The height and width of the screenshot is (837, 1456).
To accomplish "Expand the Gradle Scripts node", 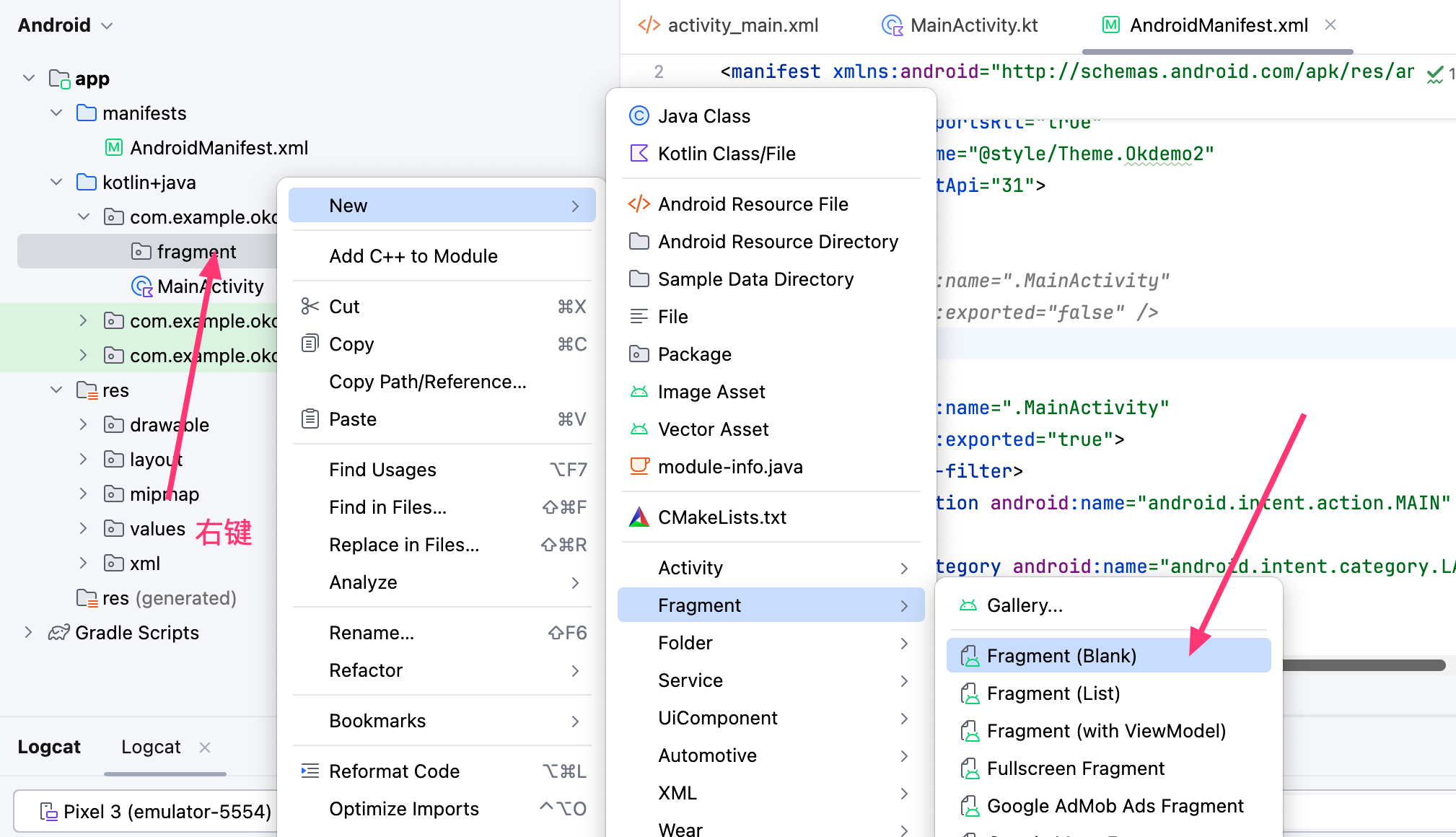I will pyautogui.click(x=28, y=633).
